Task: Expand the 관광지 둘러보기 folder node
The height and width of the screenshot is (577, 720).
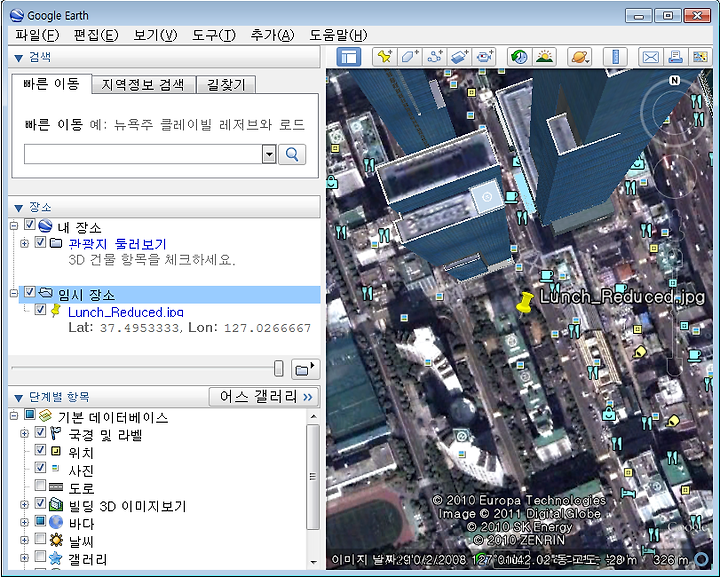Action: [24, 243]
